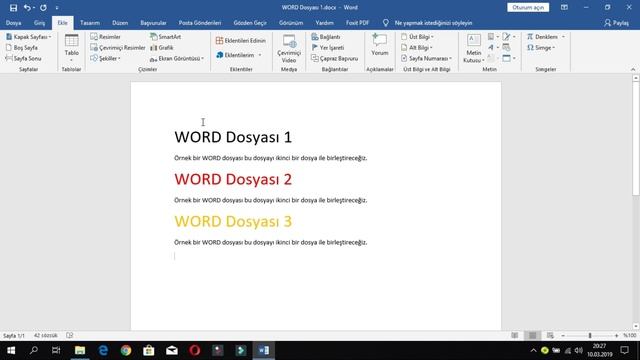This screenshot has width=640, height=360.
Task: Click the Oturum açın sign-in button
Action: (528, 7)
